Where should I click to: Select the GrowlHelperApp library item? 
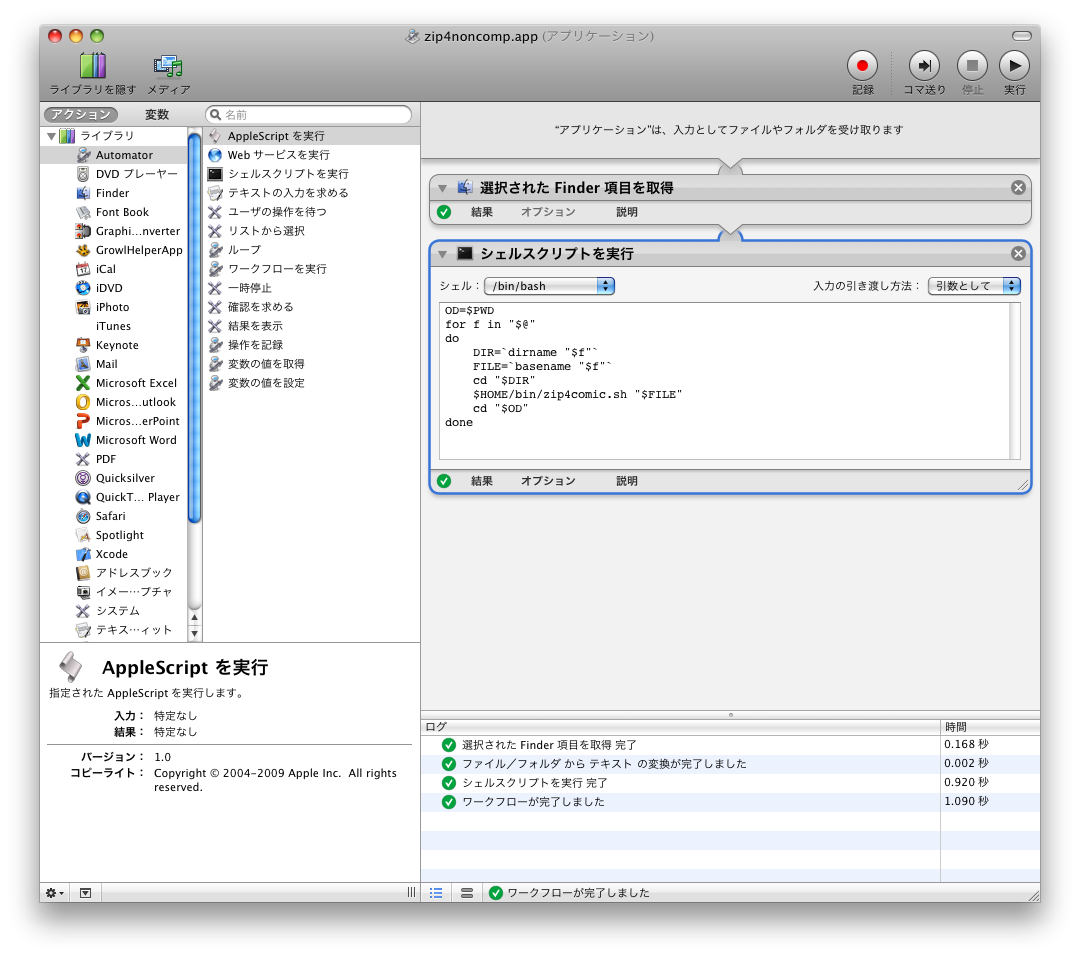coord(114,250)
